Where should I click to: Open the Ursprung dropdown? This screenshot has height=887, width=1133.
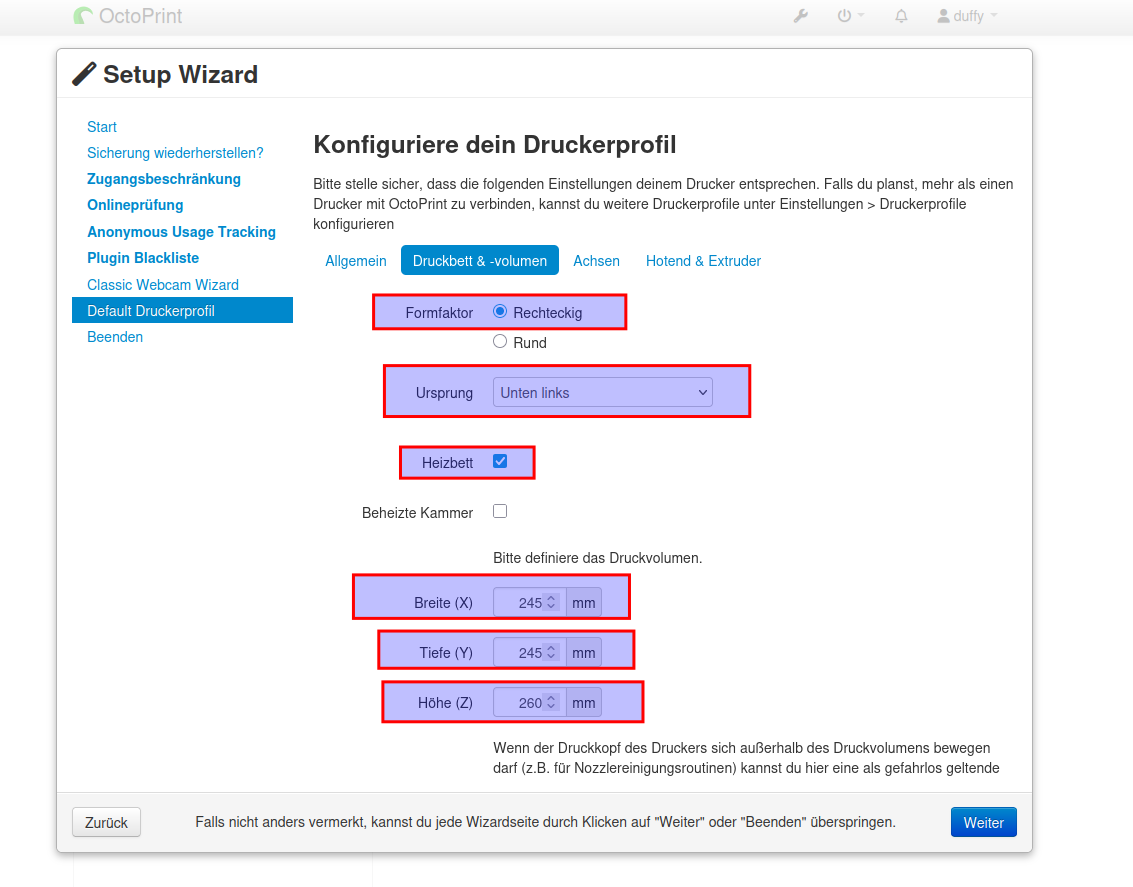click(x=602, y=392)
